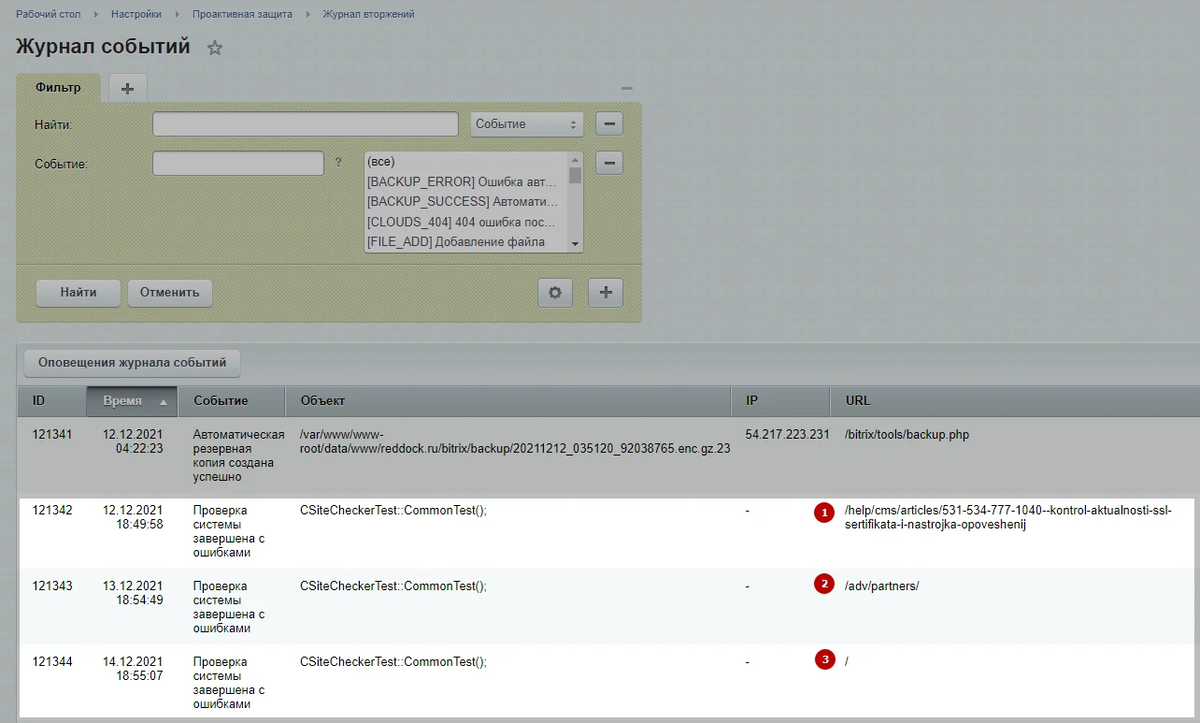Click IP address 54.217.223.231
Viewport: 1200px width, 723px height.
(788, 435)
